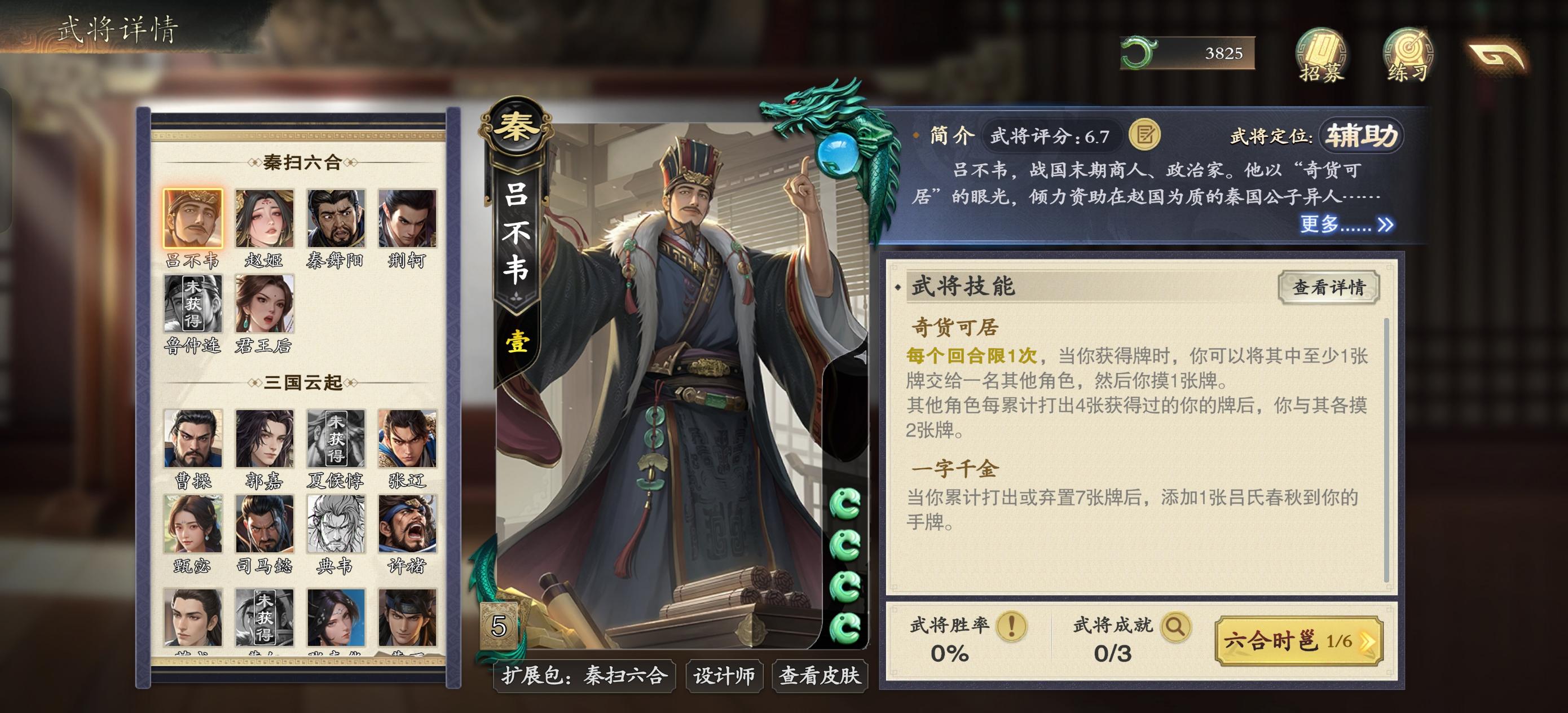1568x713 pixels.
Task: Open 六合时邕 1/6 arrow button
Action: (1298, 641)
